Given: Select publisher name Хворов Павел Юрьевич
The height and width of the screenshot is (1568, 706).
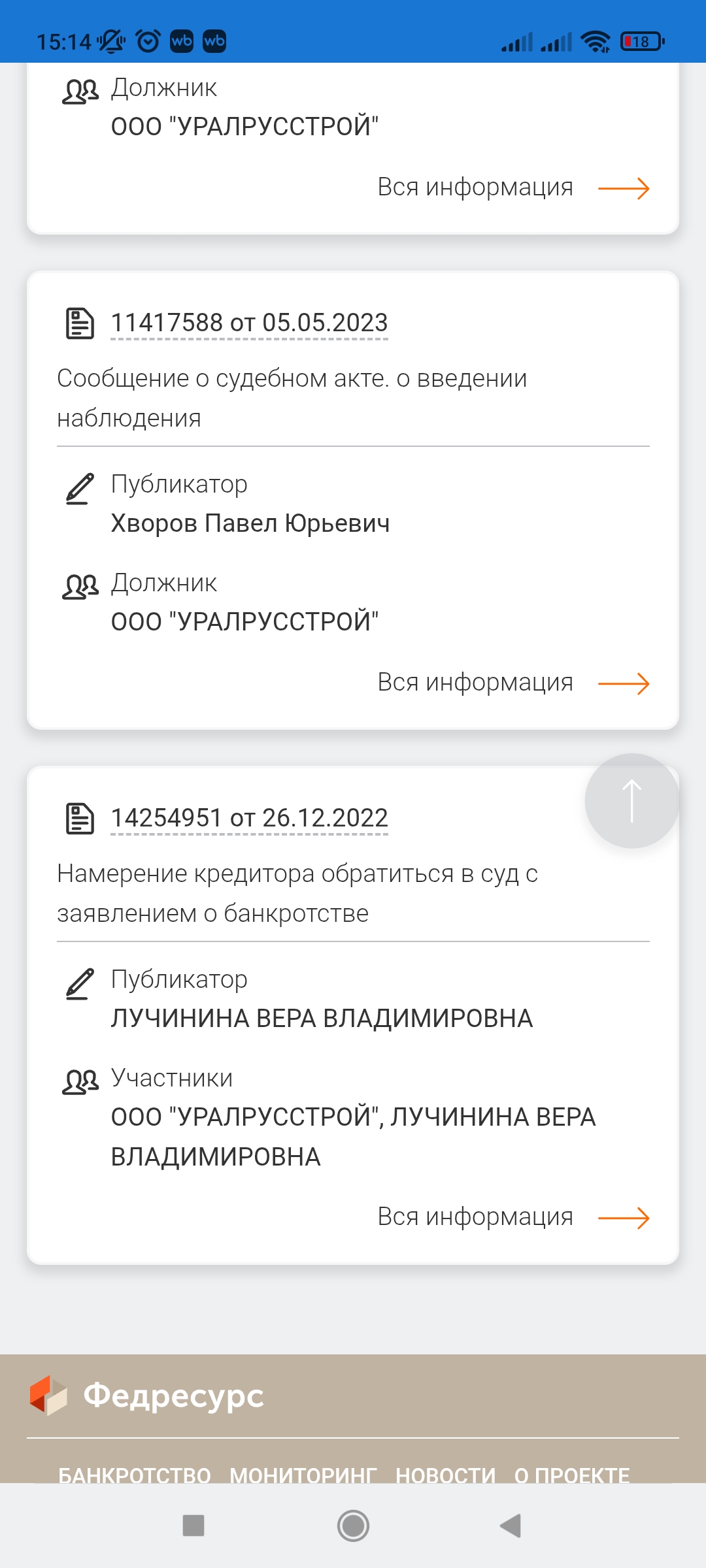Looking at the screenshot, I should click(250, 523).
